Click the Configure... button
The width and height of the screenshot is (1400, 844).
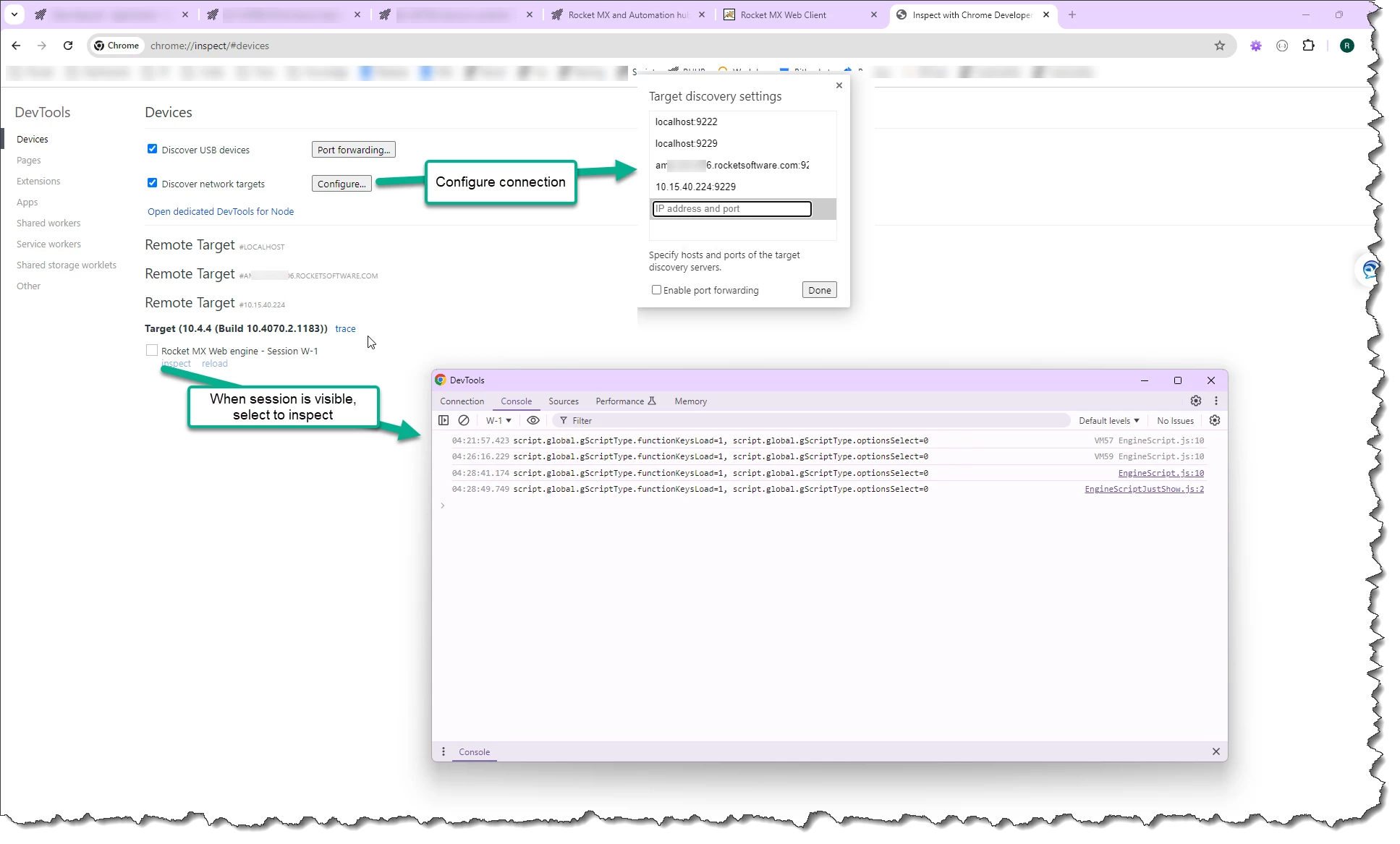click(341, 184)
